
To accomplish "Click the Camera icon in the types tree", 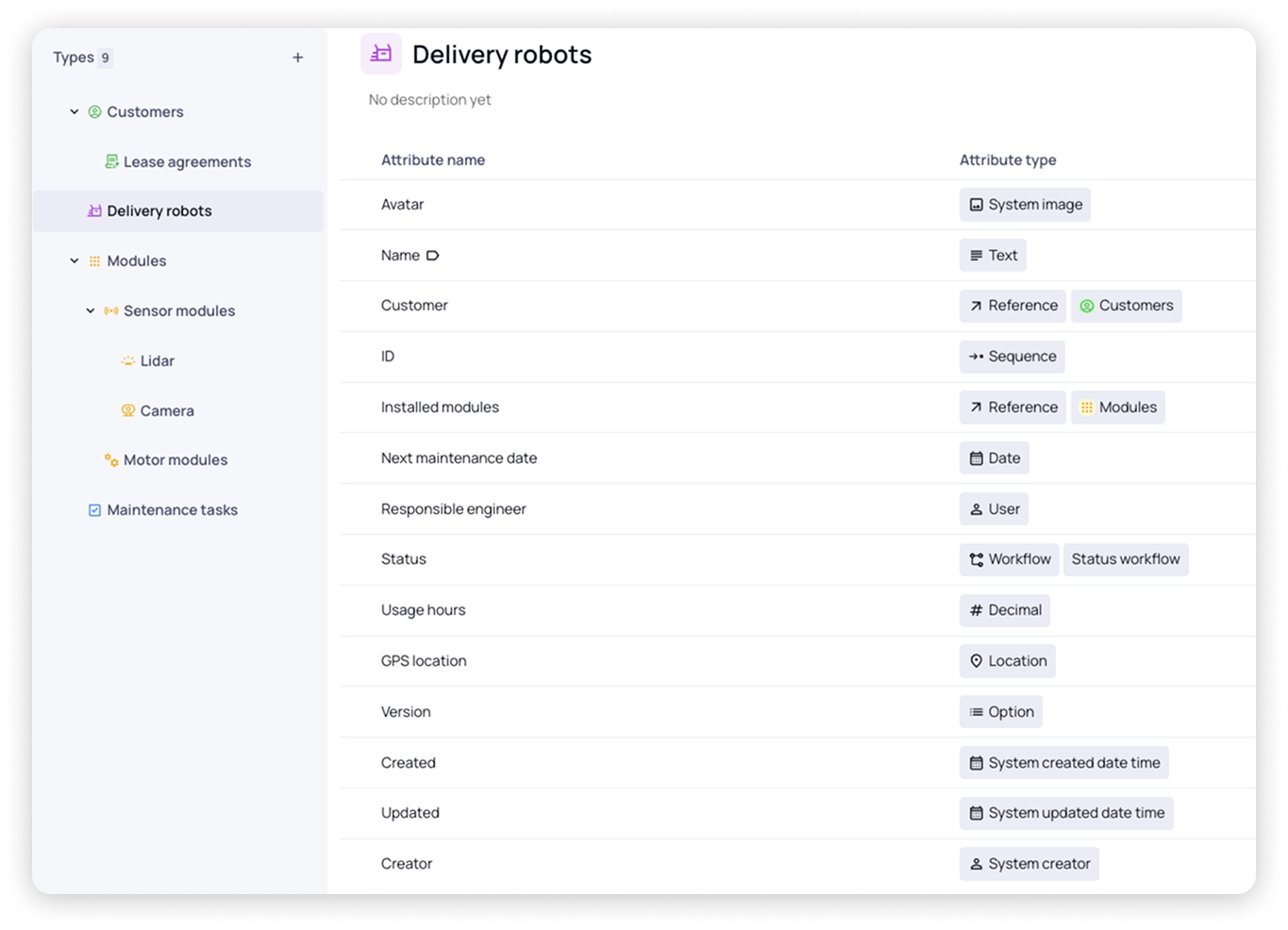I will pos(128,411).
